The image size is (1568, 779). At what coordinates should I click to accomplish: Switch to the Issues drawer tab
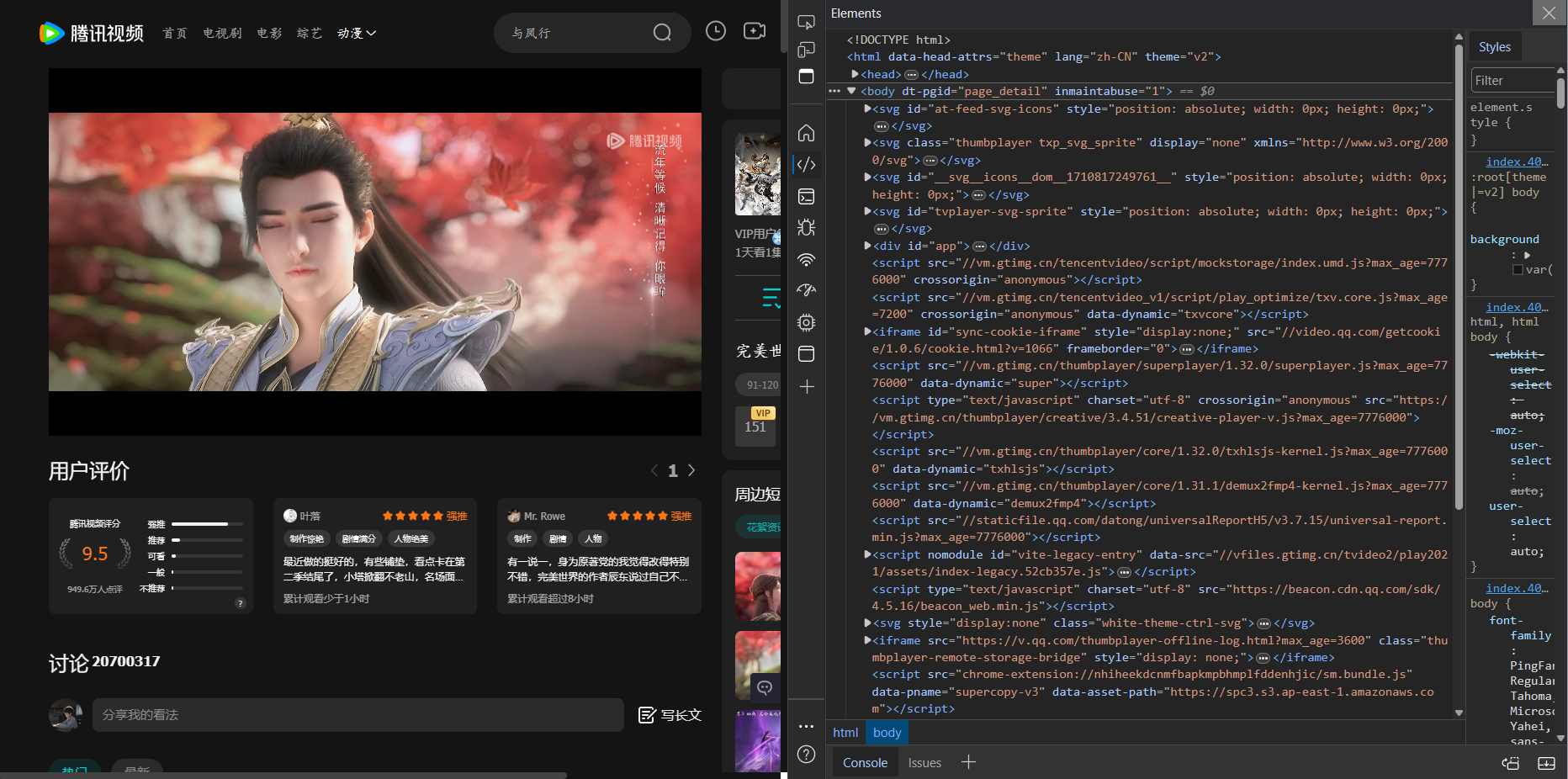coord(924,762)
